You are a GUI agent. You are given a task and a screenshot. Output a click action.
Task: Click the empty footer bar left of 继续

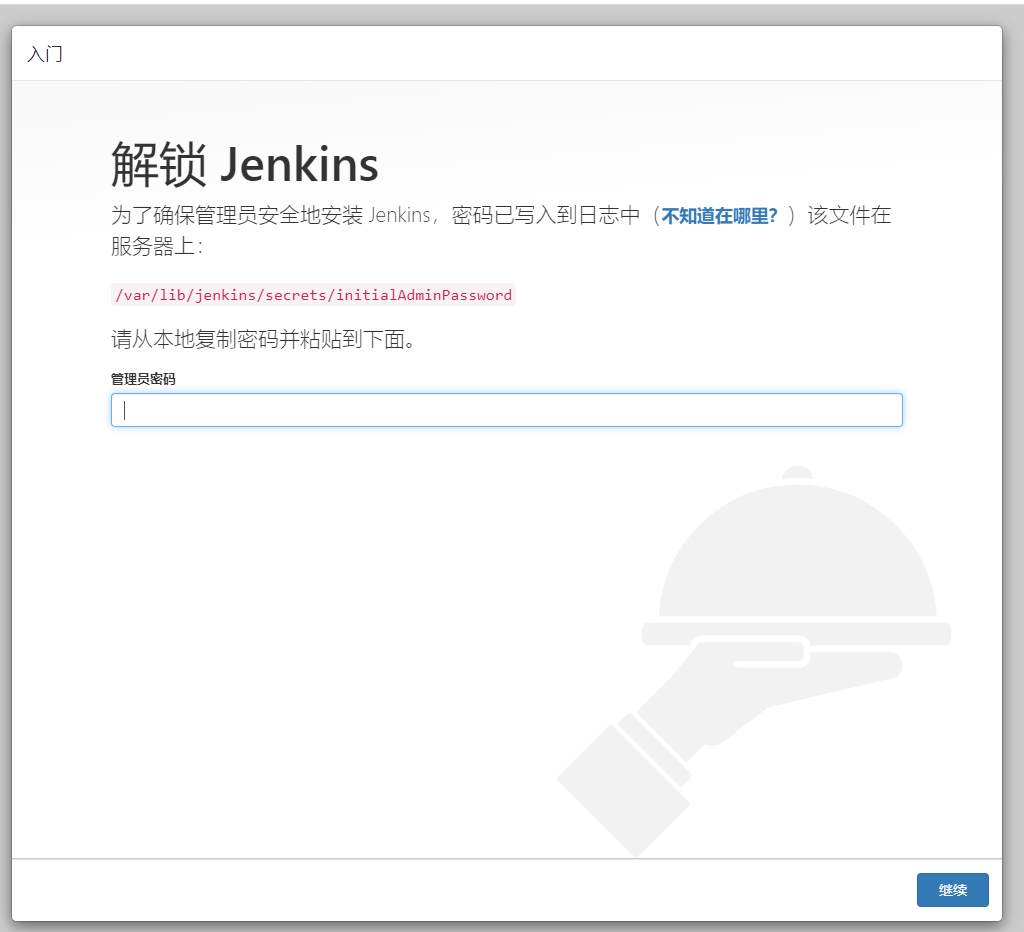click(450, 889)
